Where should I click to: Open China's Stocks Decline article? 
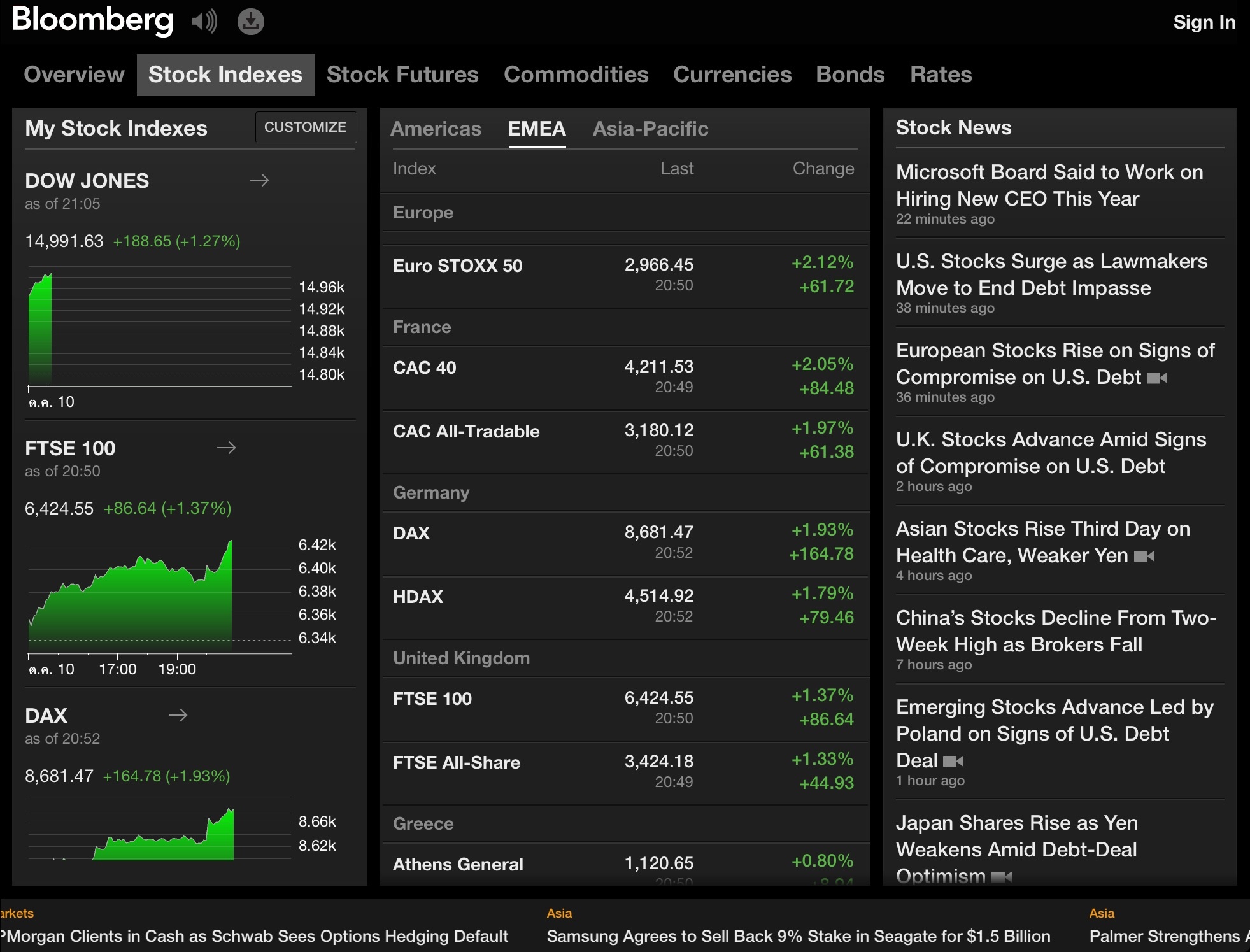(x=1060, y=639)
